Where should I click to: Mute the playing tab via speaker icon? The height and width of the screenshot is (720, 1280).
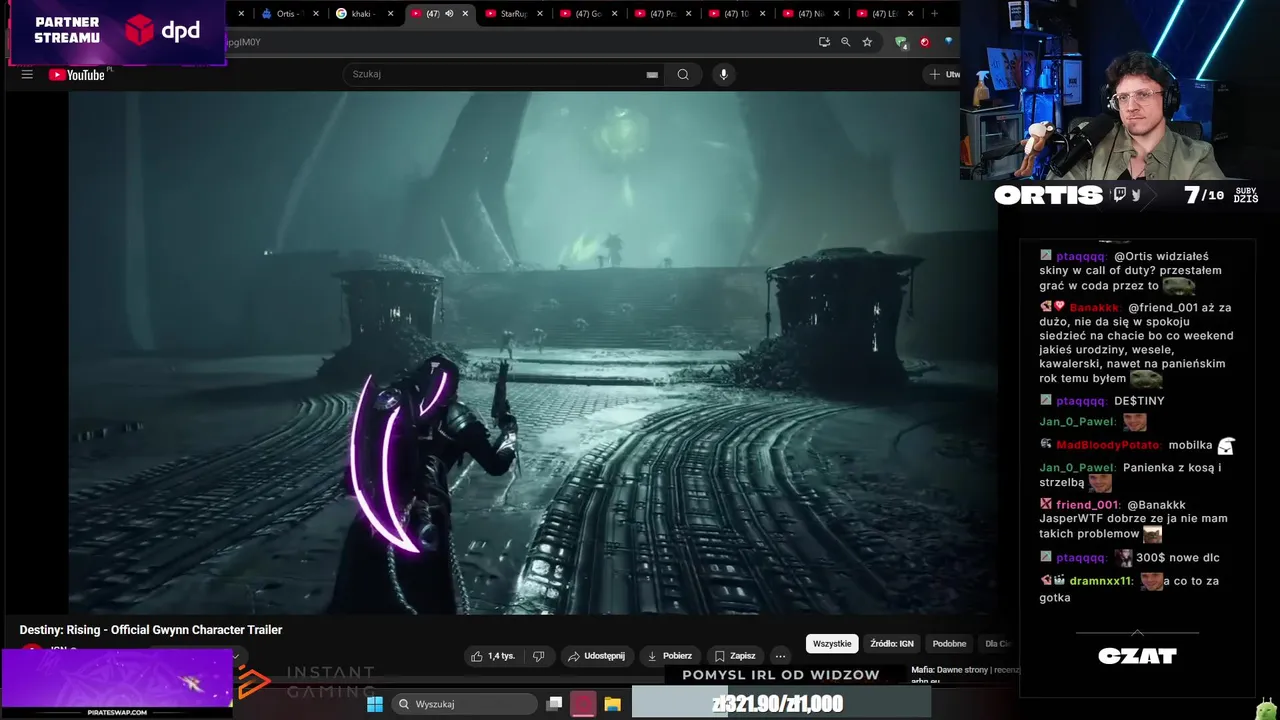(449, 14)
